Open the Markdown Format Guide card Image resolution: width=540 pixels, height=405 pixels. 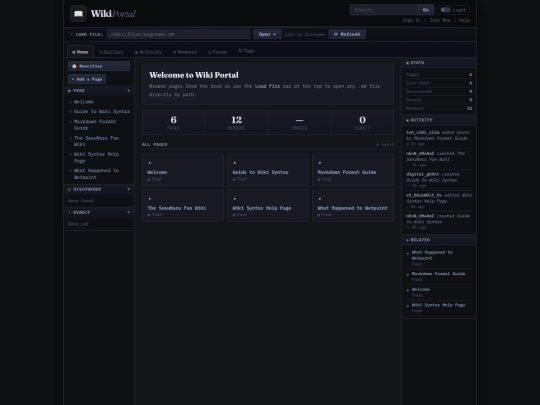tap(353, 170)
